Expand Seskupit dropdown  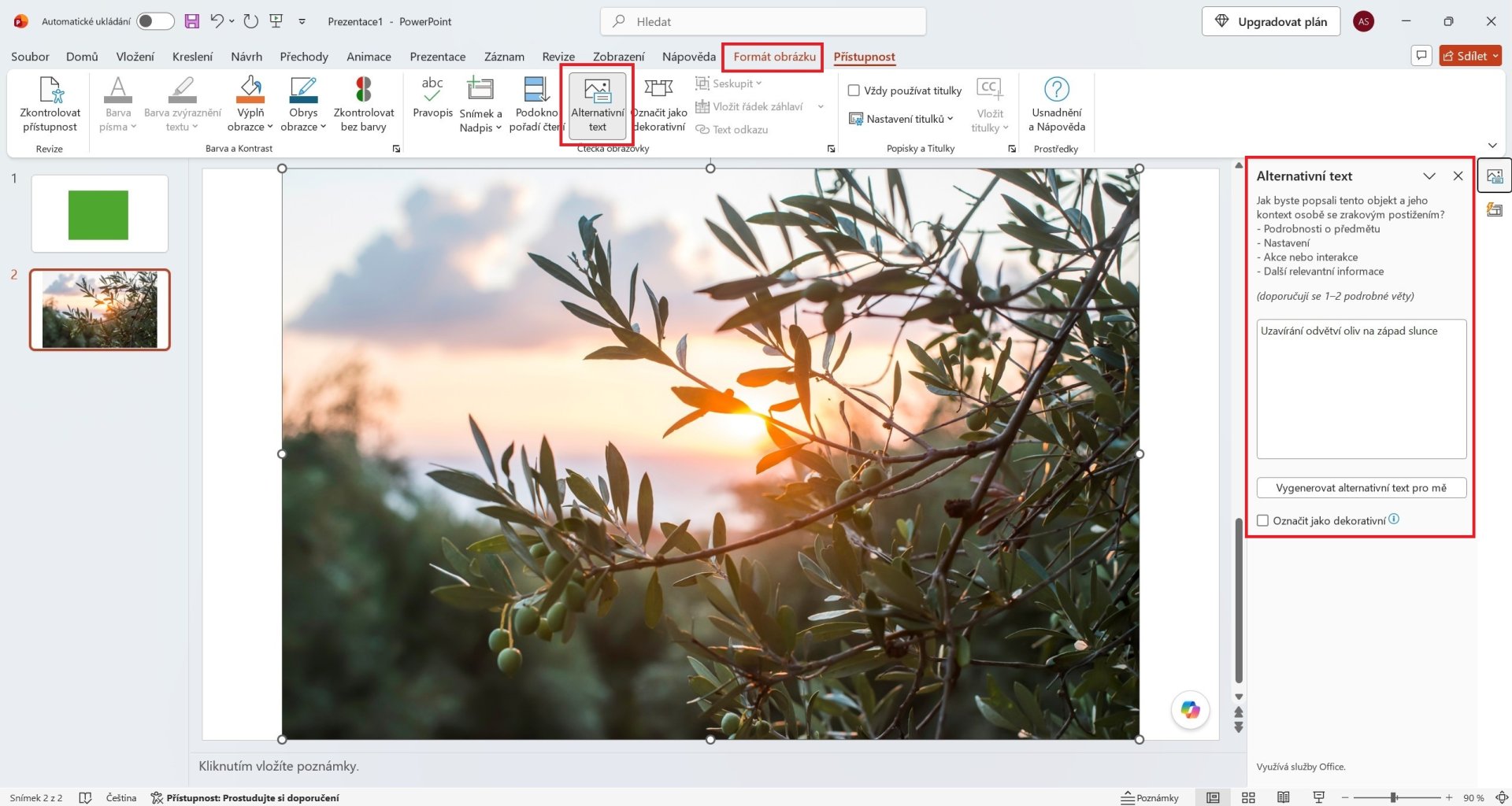coord(759,83)
